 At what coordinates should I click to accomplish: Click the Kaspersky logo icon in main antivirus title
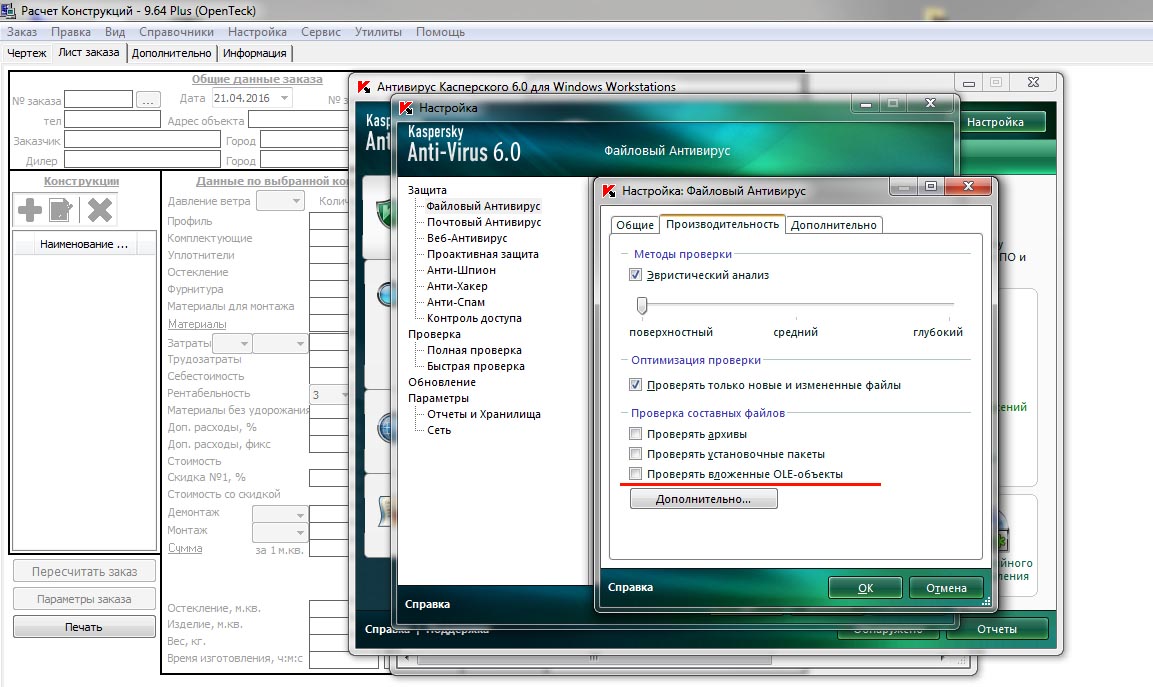363,87
